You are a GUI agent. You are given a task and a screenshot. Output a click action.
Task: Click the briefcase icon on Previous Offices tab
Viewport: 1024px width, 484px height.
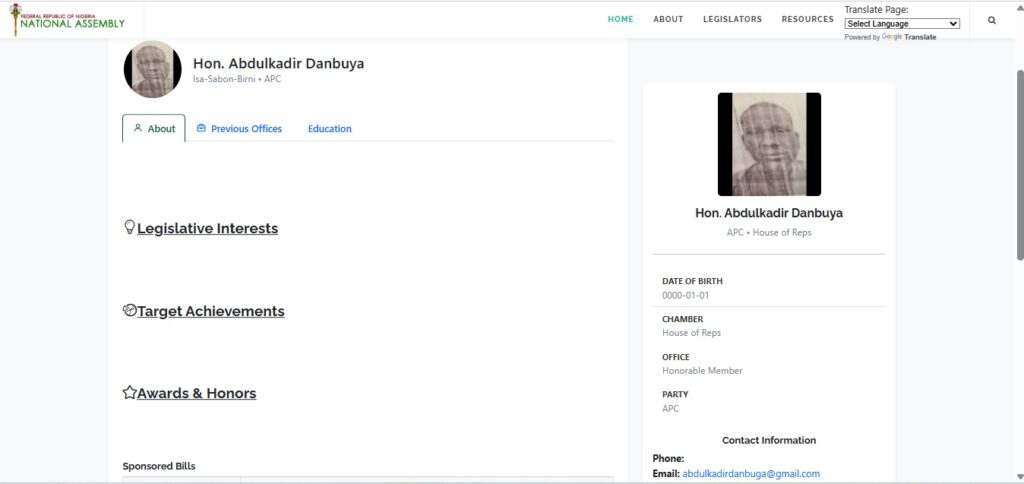(201, 128)
